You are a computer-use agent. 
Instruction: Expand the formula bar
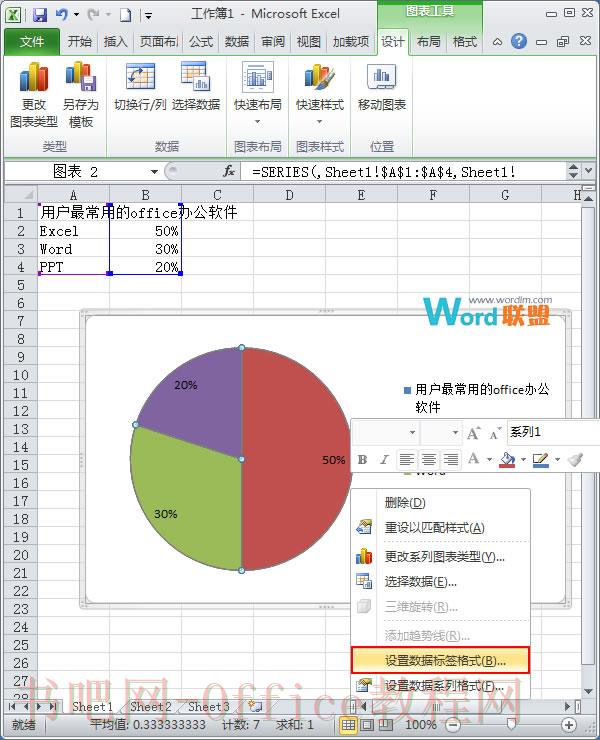click(589, 170)
